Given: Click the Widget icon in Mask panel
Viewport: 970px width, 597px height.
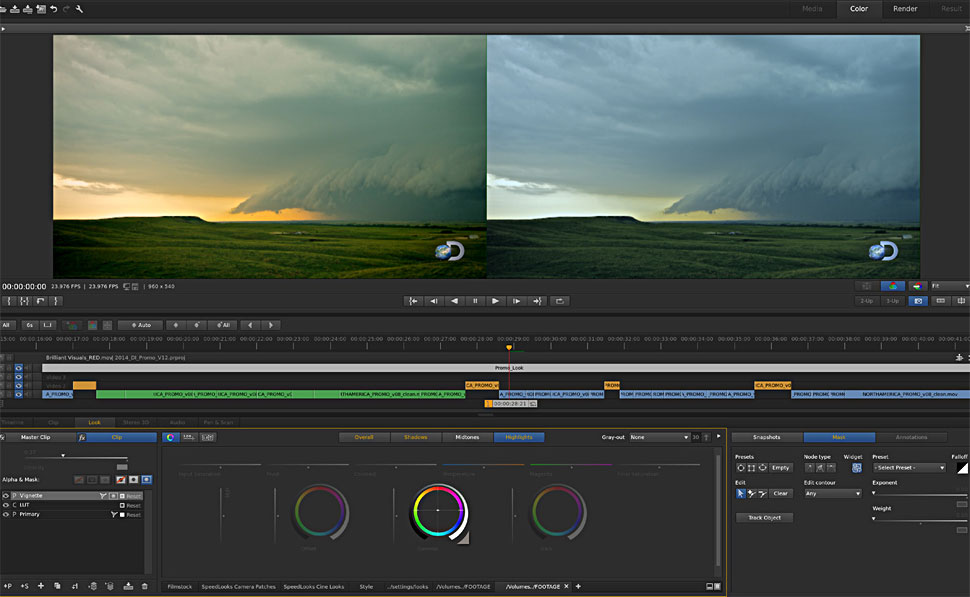Looking at the screenshot, I should point(856,468).
